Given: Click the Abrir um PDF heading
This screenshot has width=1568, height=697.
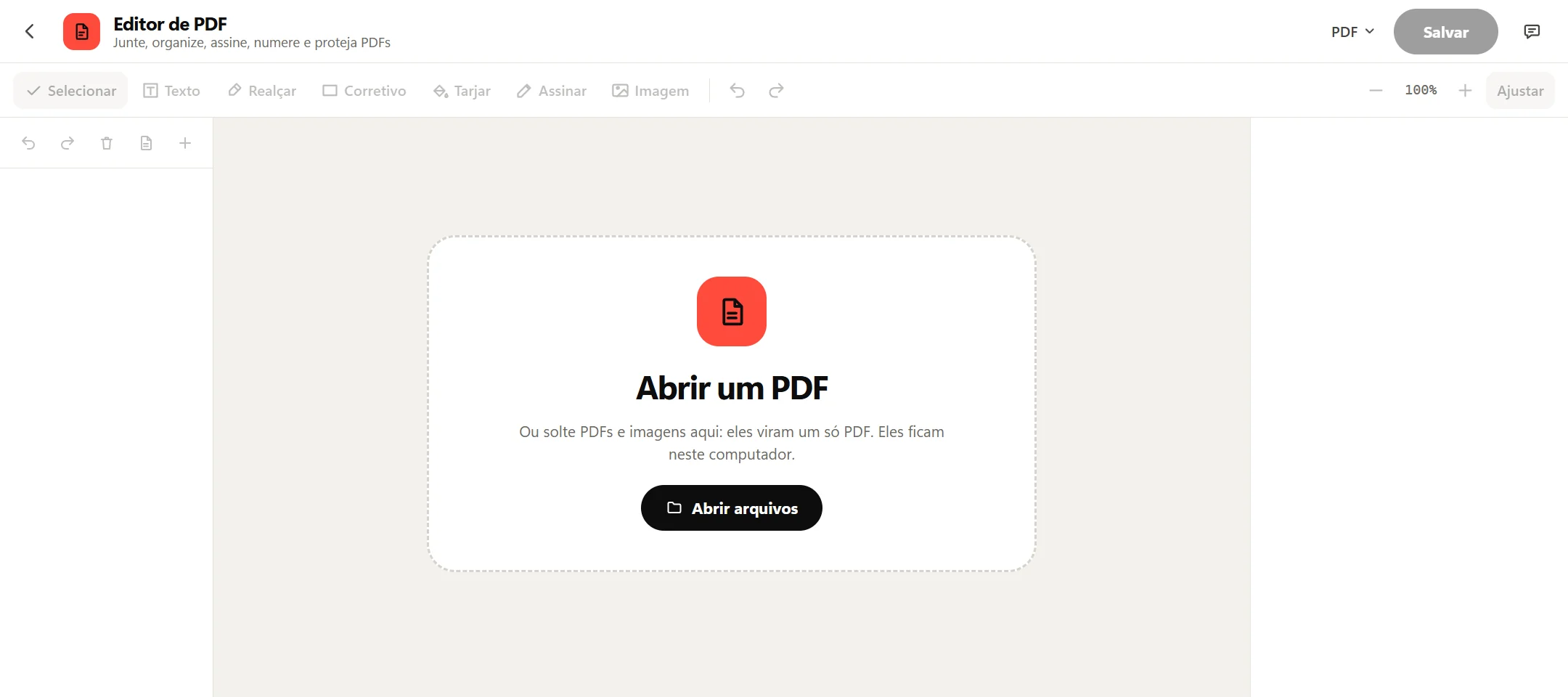Looking at the screenshot, I should (732, 388).
